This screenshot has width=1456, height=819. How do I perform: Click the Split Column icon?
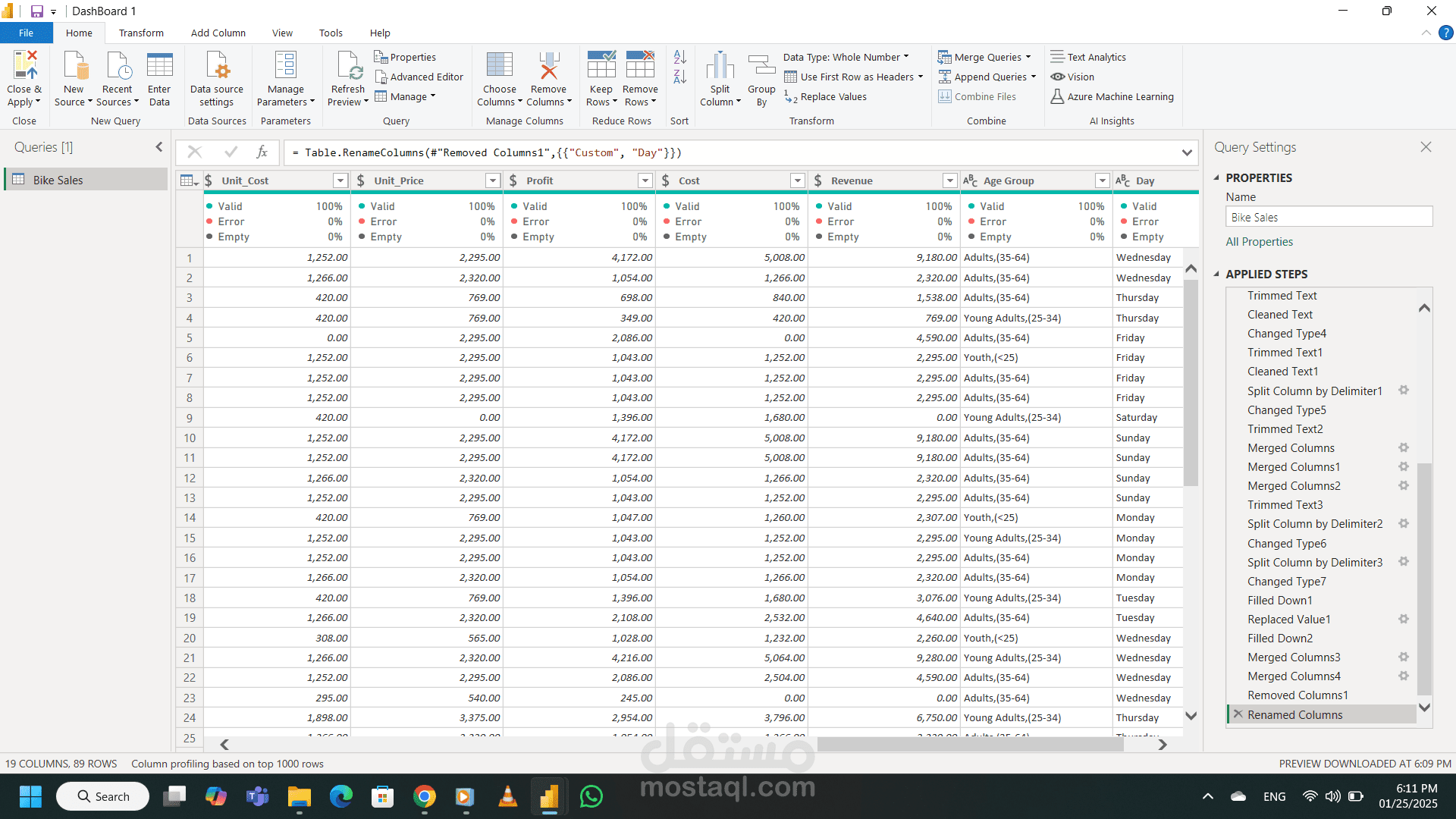[x=720, y=67]
